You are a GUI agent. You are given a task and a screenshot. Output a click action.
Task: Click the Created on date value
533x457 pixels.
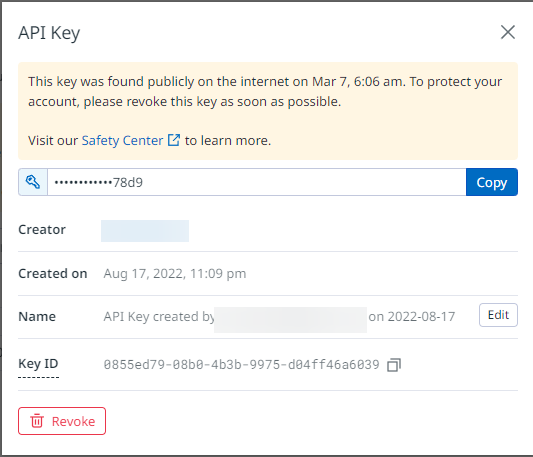tap(175, 273)
